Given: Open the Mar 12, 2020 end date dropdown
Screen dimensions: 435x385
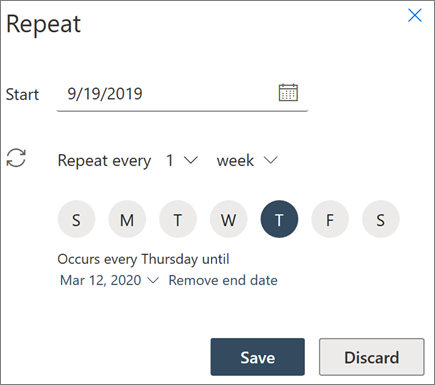Looking at the screenshot, I should pyautogui.click(x=109, y=280).
